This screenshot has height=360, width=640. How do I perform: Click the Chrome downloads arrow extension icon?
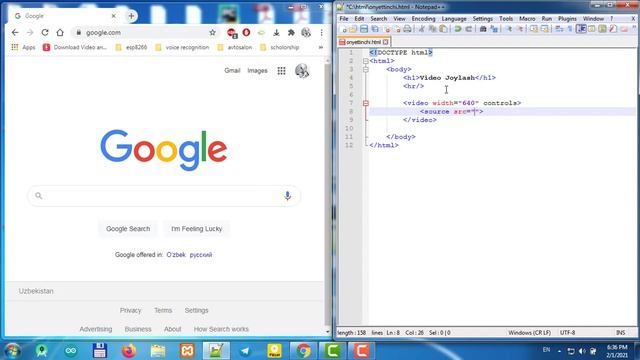(276, 32)
